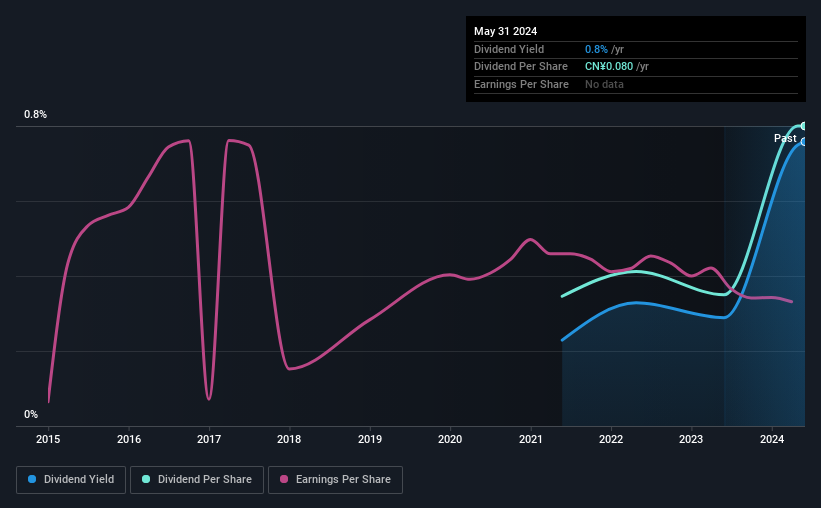The width and height of the screenshot is (821, 508).
Task: Select the blue Dividend Yield endpoint marker
Action: (x=803, y=142)
